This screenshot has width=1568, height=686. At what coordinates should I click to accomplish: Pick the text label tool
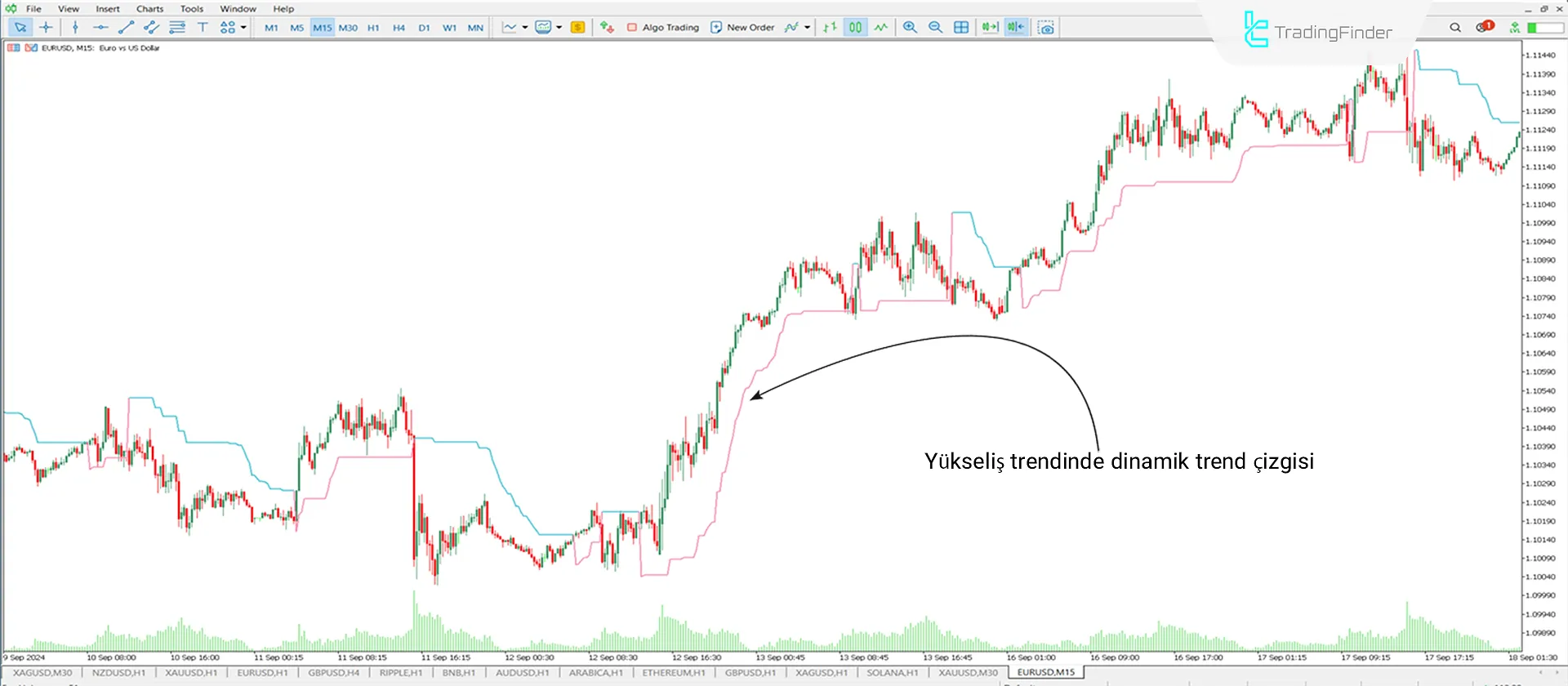point(203,28)
